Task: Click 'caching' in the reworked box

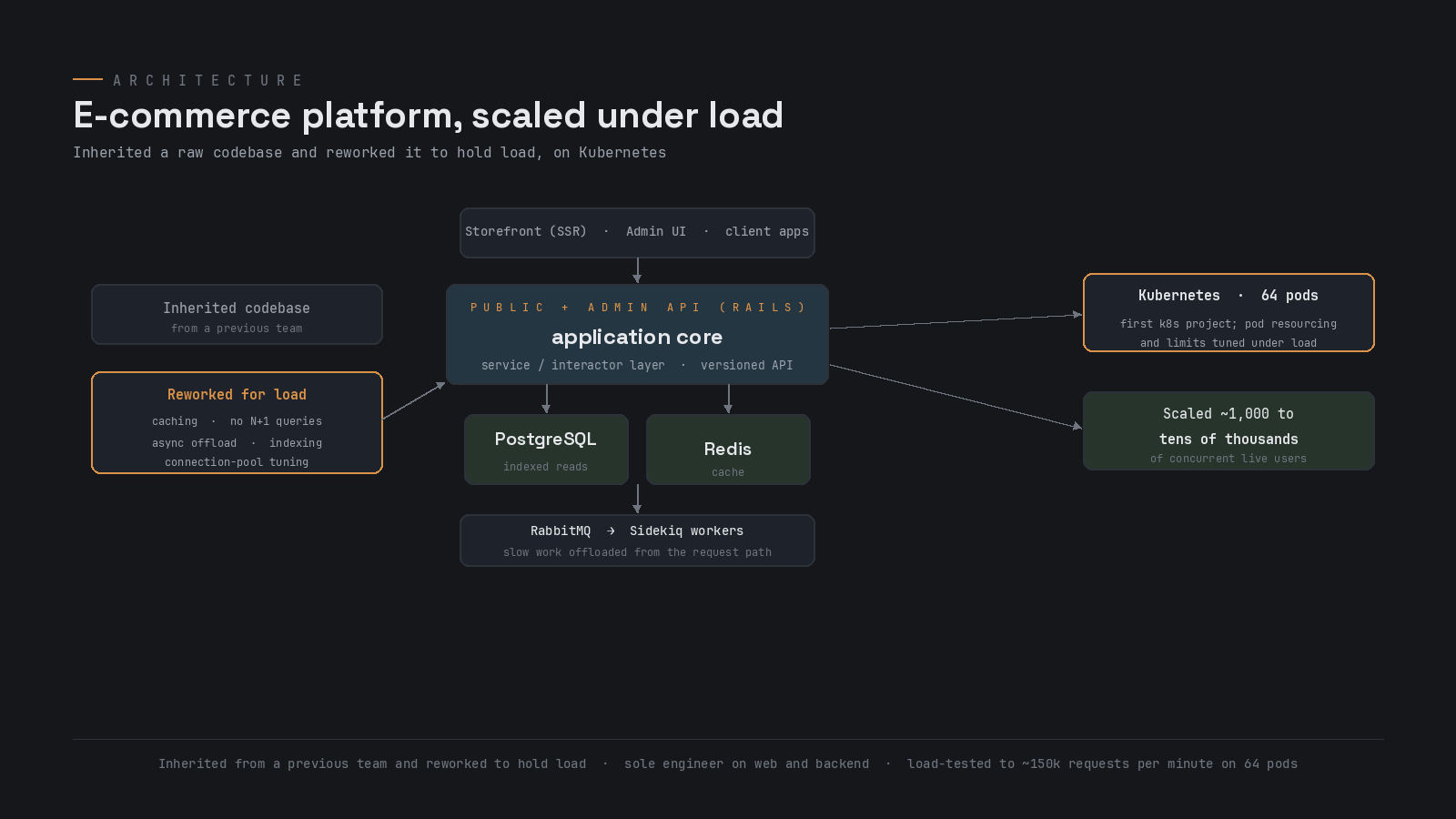Action: (x=175, y=421)
